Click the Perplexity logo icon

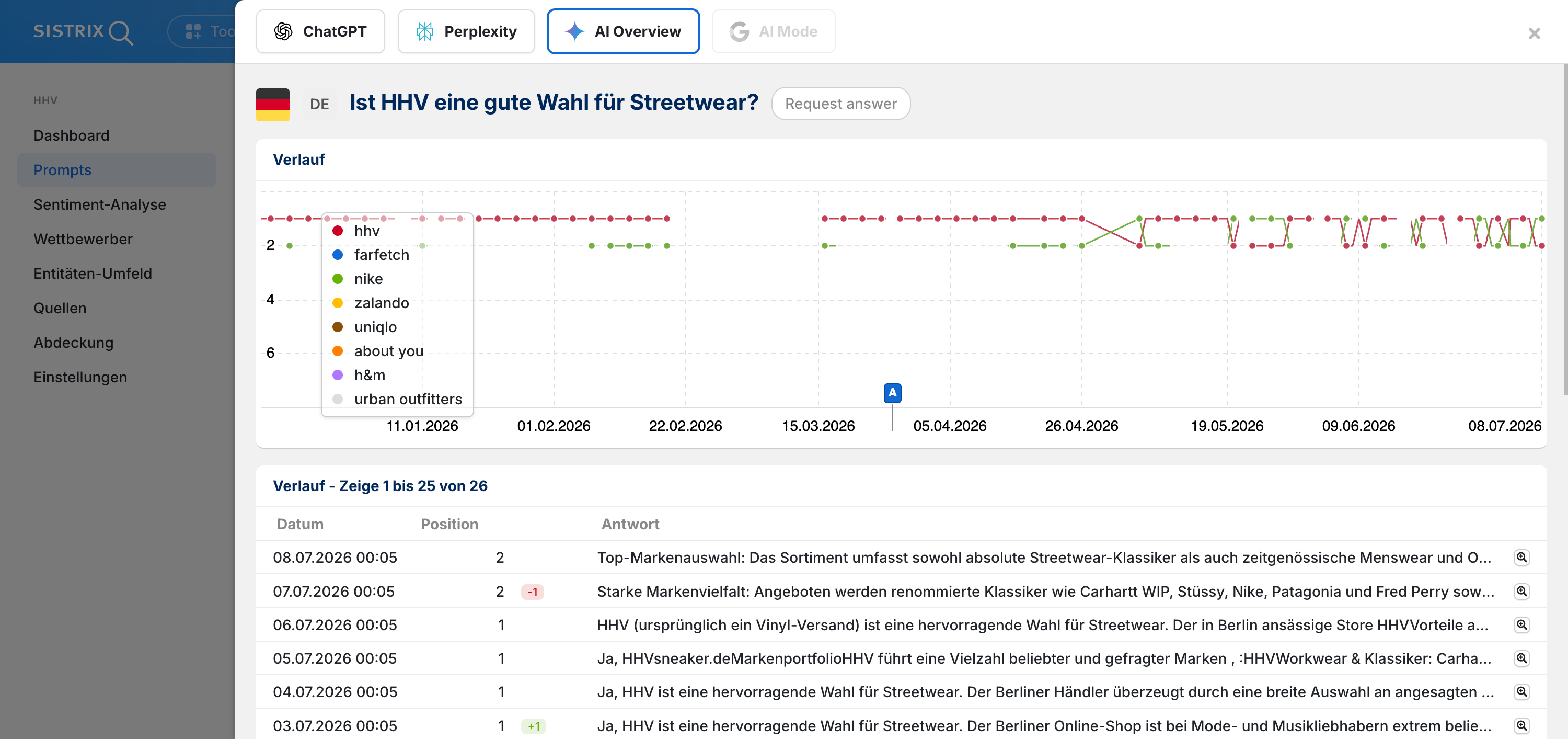425,31
